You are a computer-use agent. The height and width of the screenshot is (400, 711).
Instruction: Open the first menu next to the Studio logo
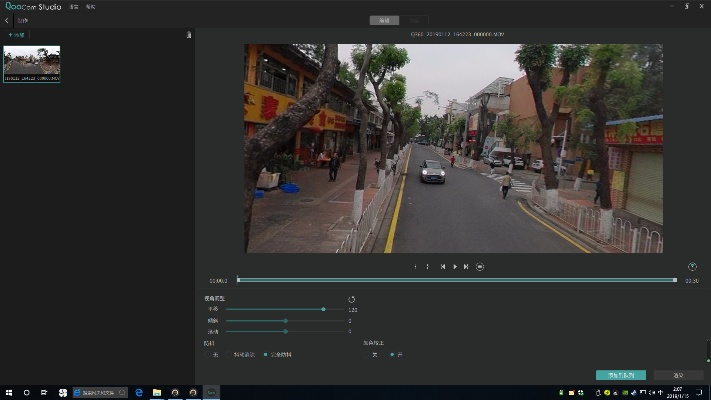73,7
